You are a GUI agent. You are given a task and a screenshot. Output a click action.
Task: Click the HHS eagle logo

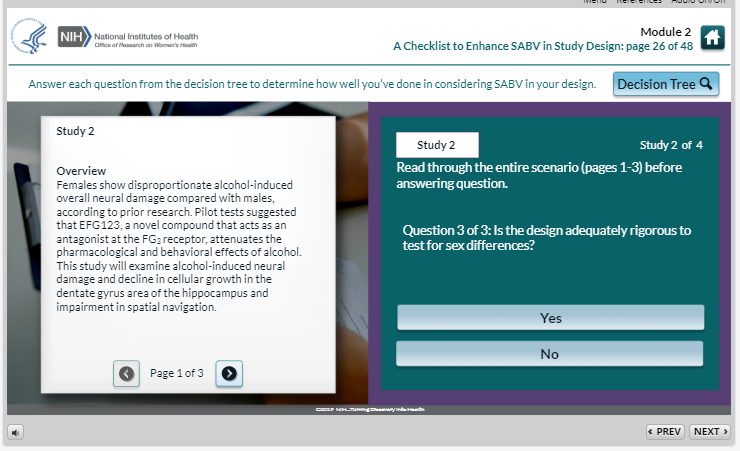(x=29, y=36)
